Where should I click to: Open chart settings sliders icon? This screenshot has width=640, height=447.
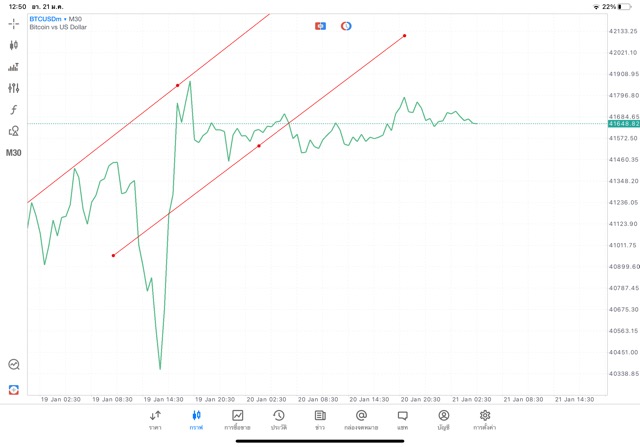14,88
